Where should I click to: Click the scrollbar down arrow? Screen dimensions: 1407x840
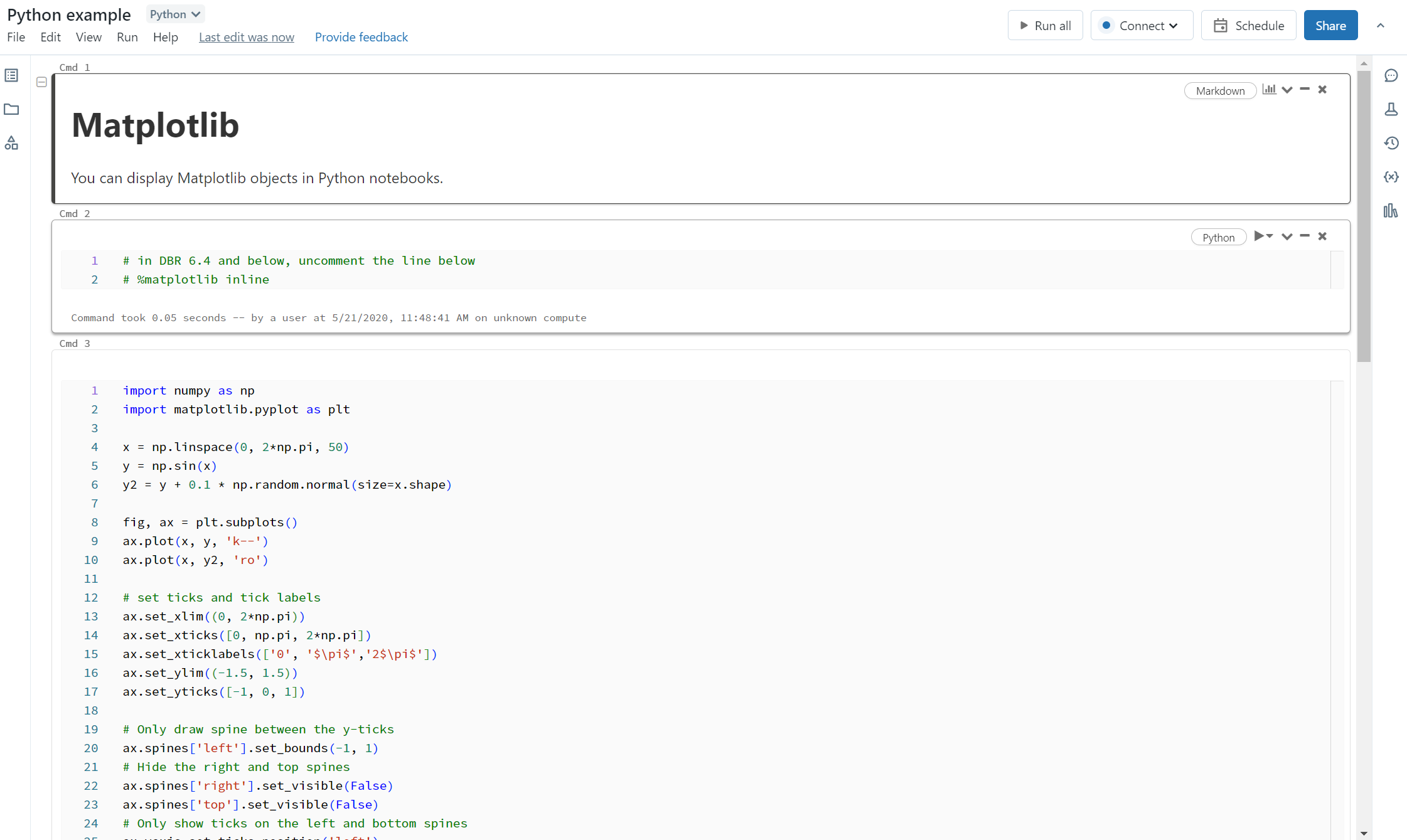[x=1364, y=834]
